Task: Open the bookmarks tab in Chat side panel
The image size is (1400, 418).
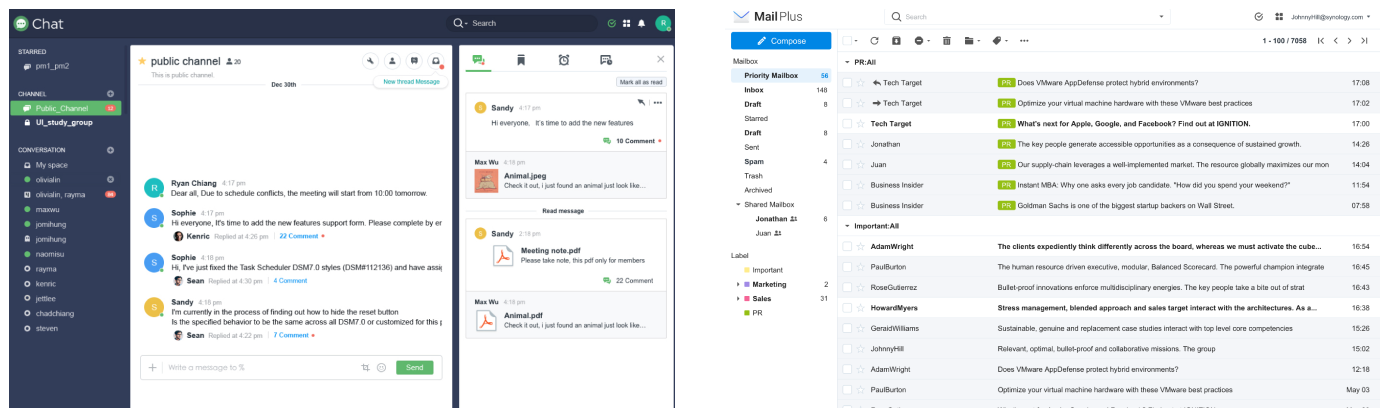Action: click(x=521, y=60)
